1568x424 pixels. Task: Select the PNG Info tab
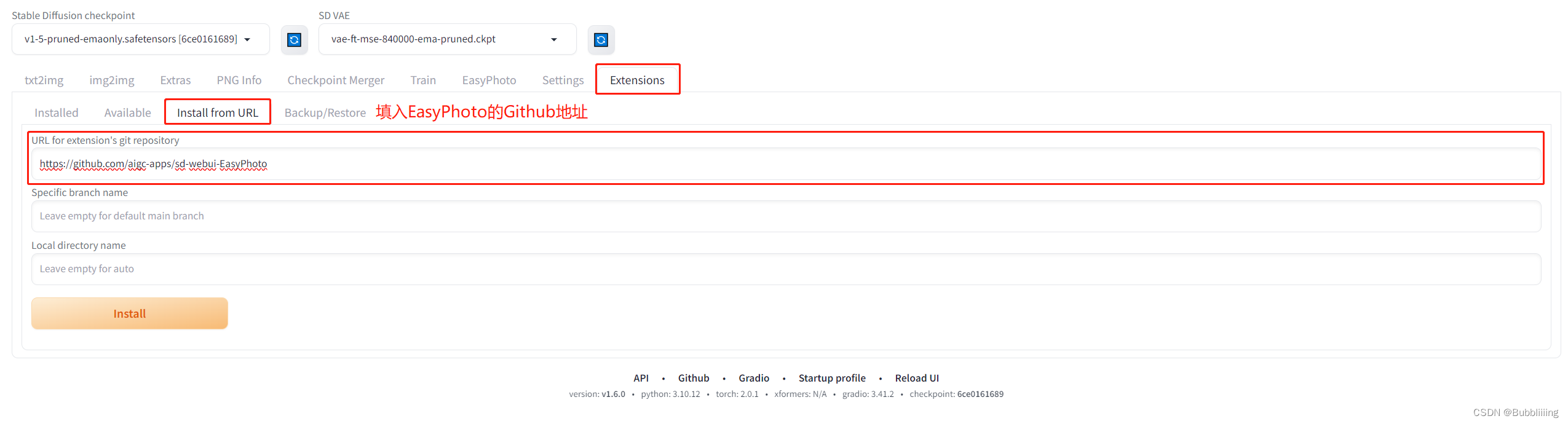[239, 80]
